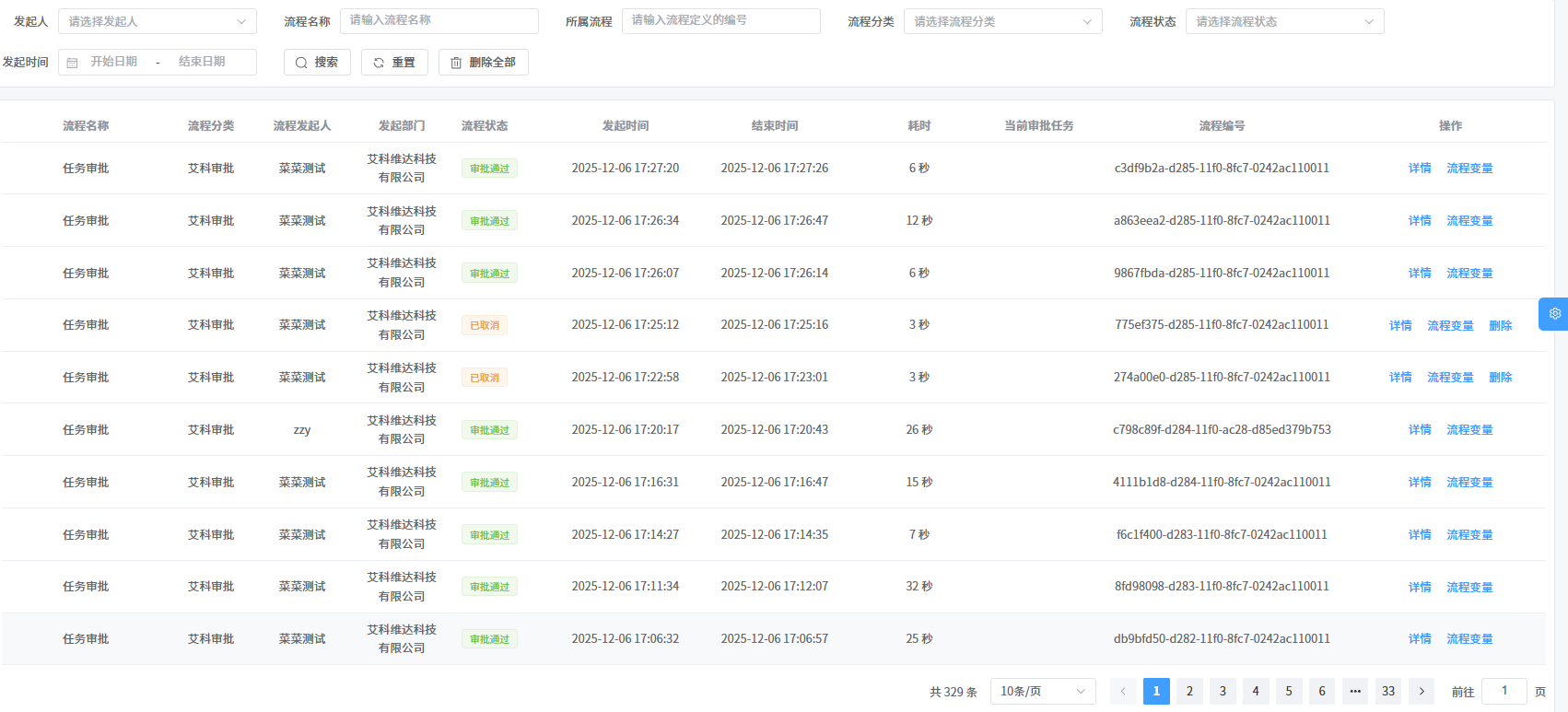Open the 流程状态 status dropdown

point(1284,21)
